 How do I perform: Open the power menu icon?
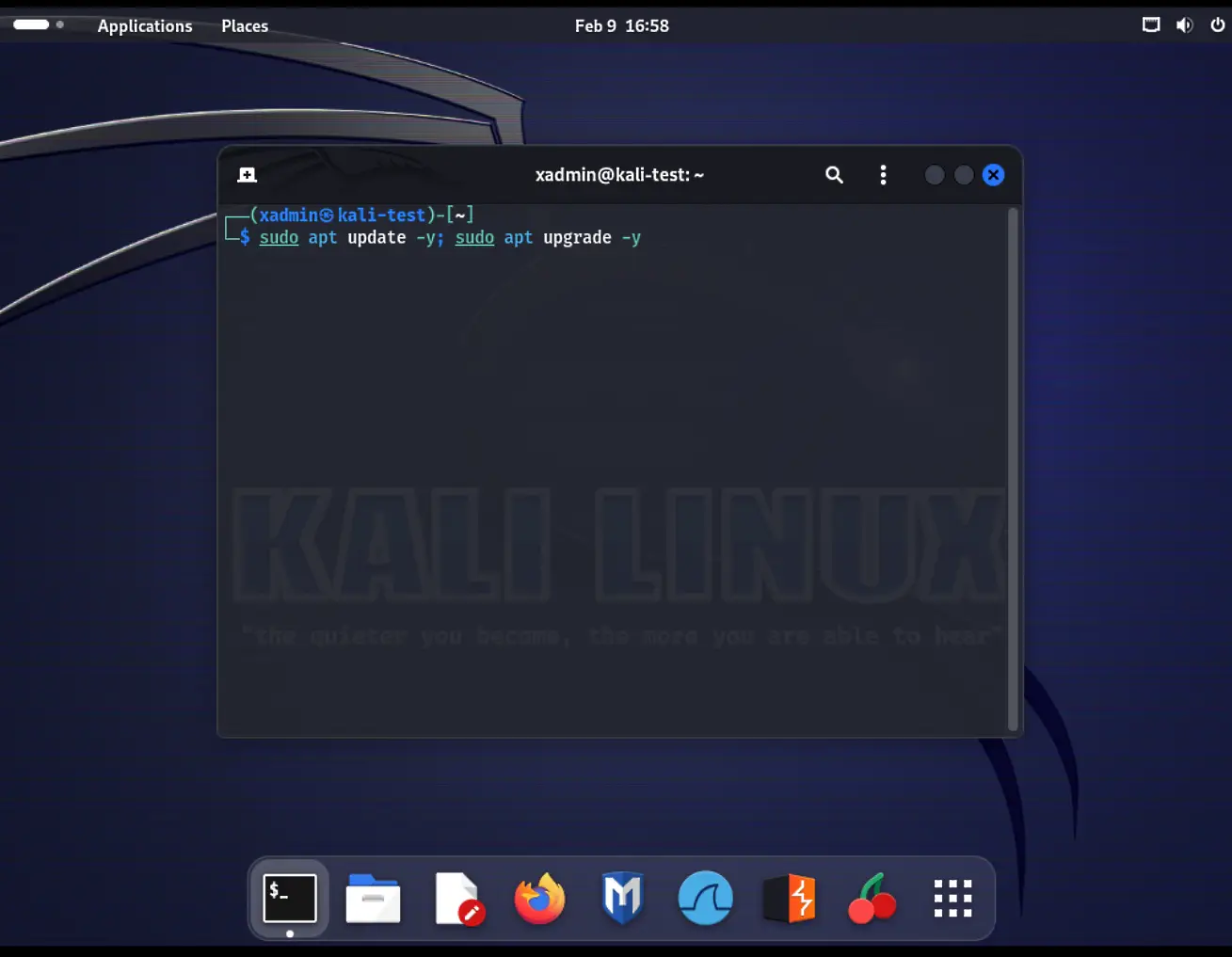(x=1218, y=24)
